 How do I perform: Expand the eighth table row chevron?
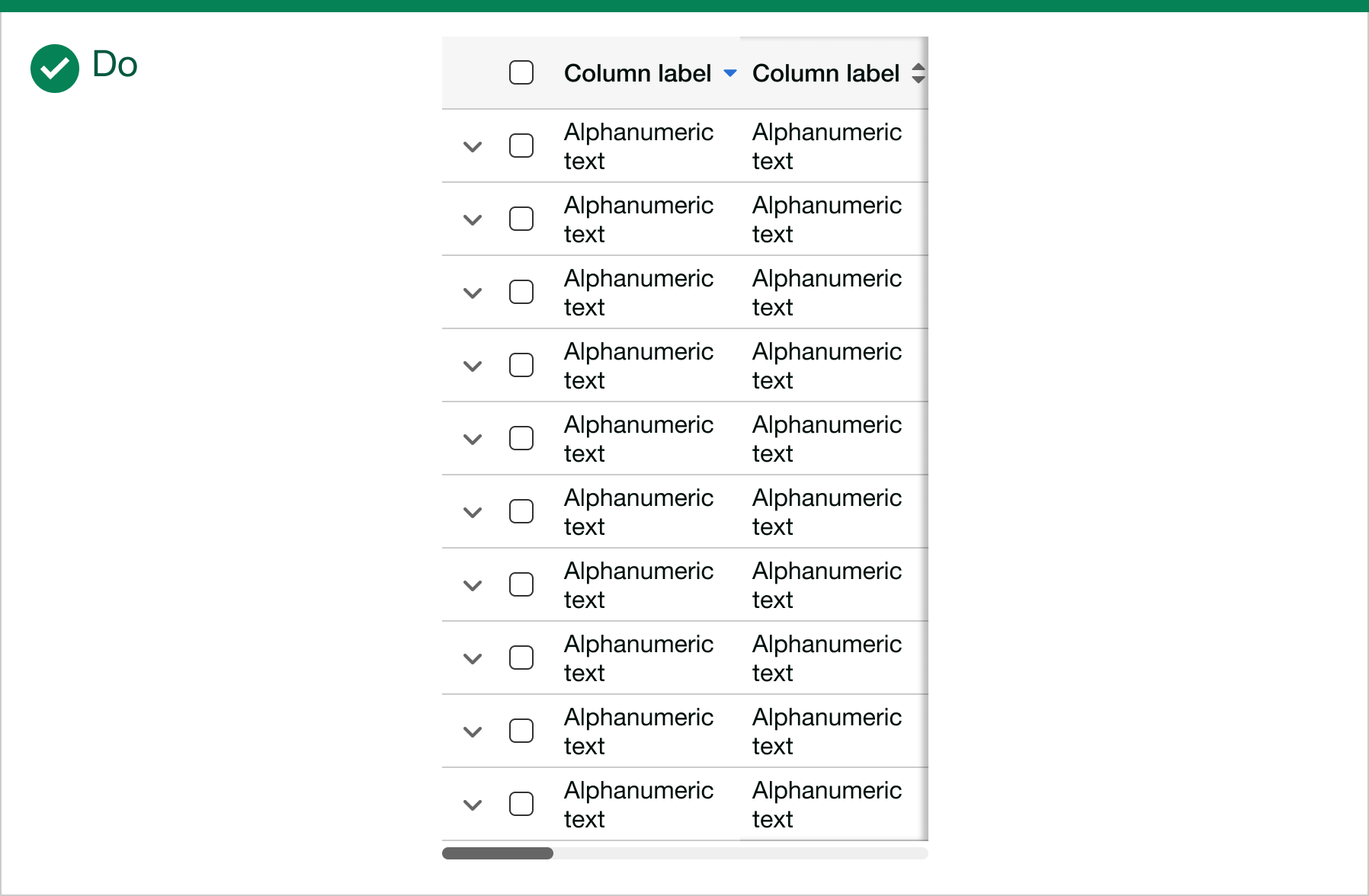(473, 658)
